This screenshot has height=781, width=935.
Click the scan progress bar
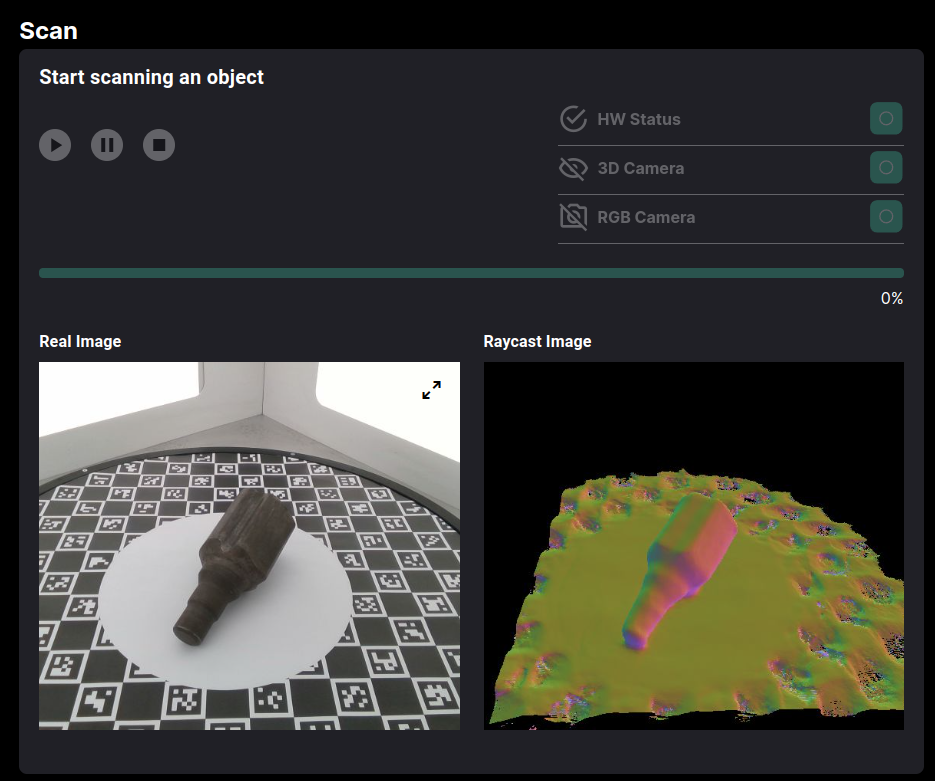pos(471,273)
